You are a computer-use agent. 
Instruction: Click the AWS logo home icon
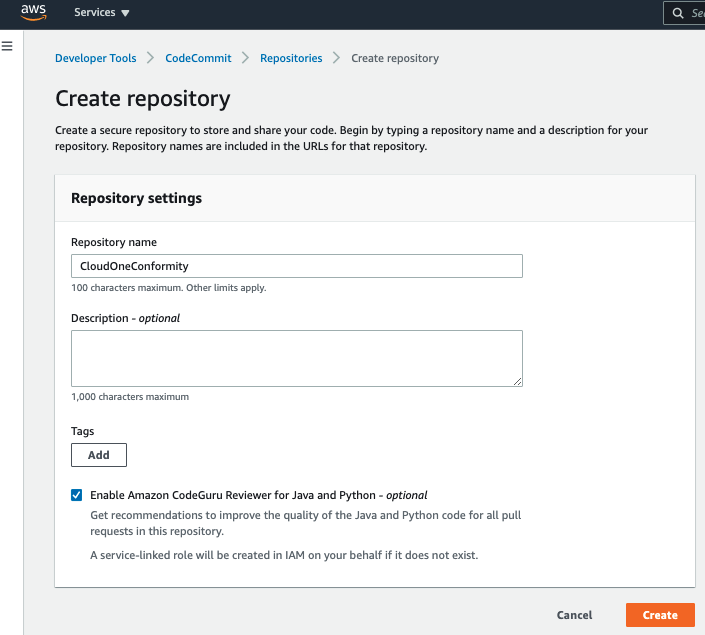(x=33, y=13)
